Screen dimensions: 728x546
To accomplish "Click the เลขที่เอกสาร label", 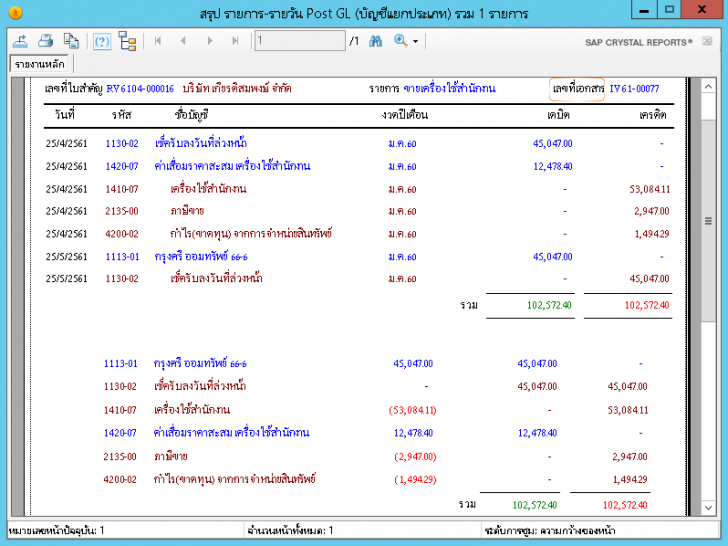I will (x=578, y=88).
